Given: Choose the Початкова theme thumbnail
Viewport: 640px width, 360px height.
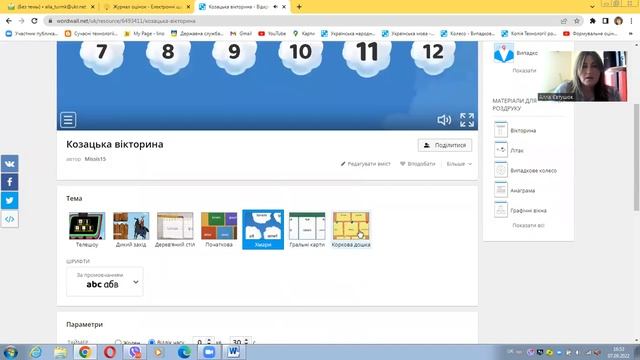Looking at the screenshot, I should pyautogui.click(x=219, y=229).
